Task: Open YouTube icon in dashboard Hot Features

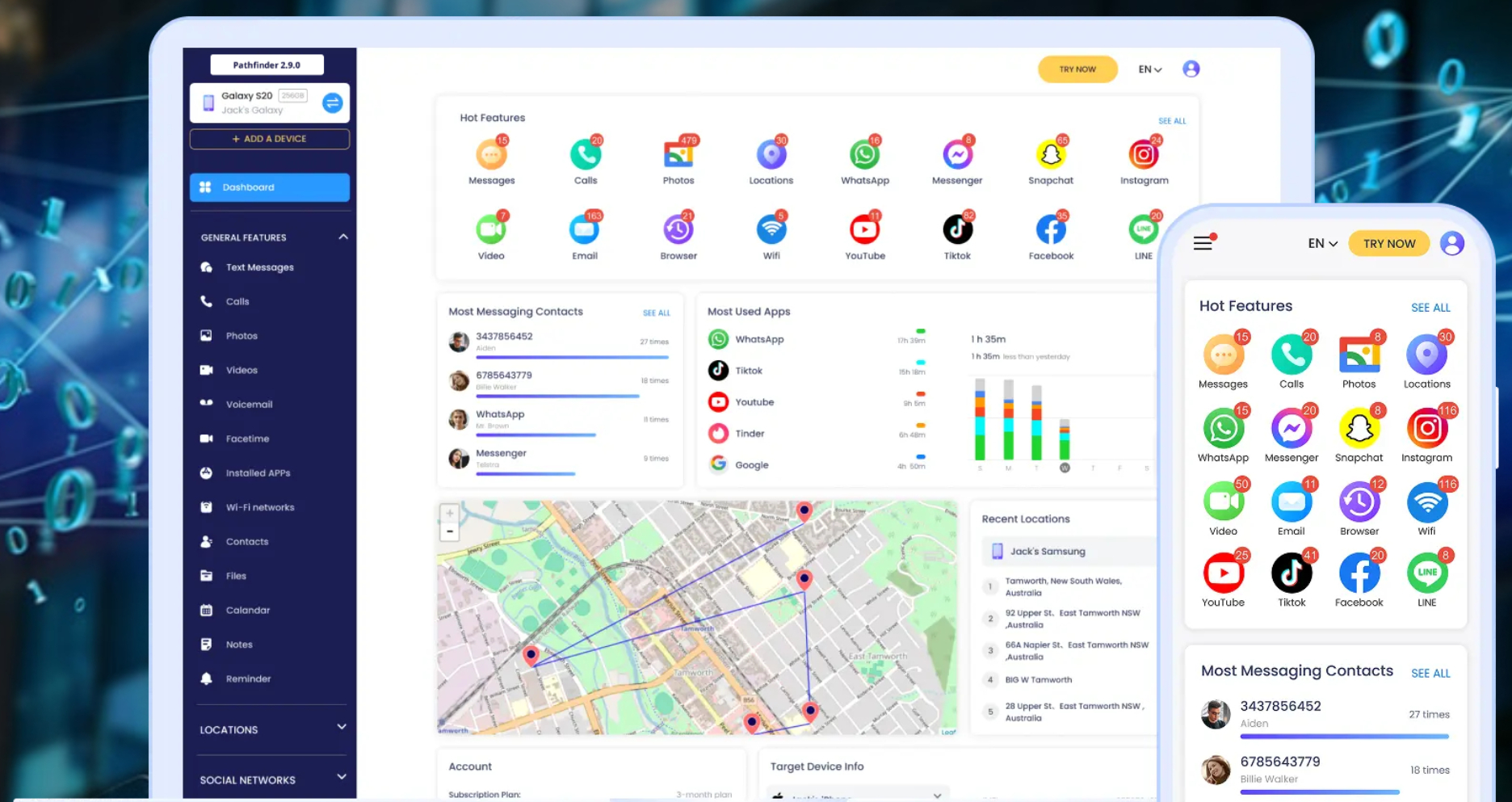Action: (864, 230)
